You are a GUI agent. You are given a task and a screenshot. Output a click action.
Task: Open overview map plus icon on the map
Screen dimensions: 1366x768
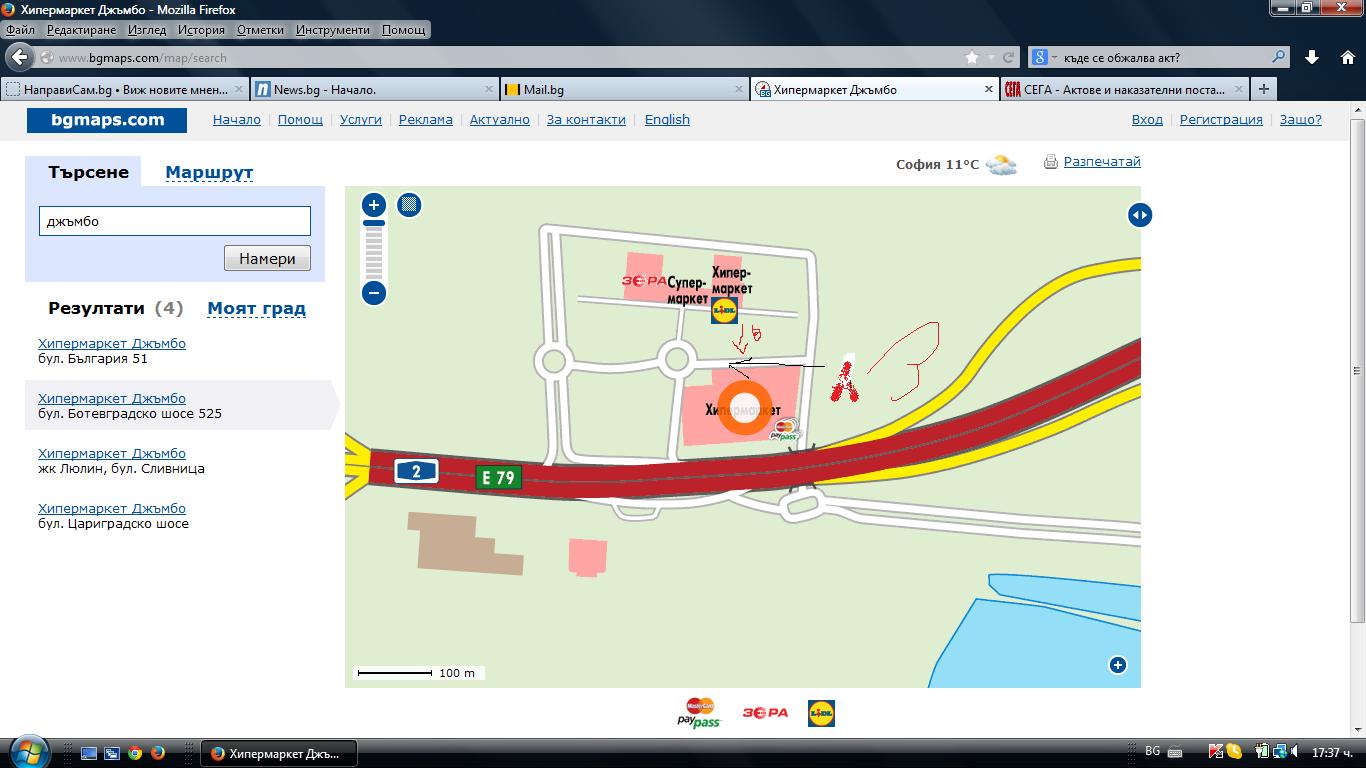(x=1118, y=665)
